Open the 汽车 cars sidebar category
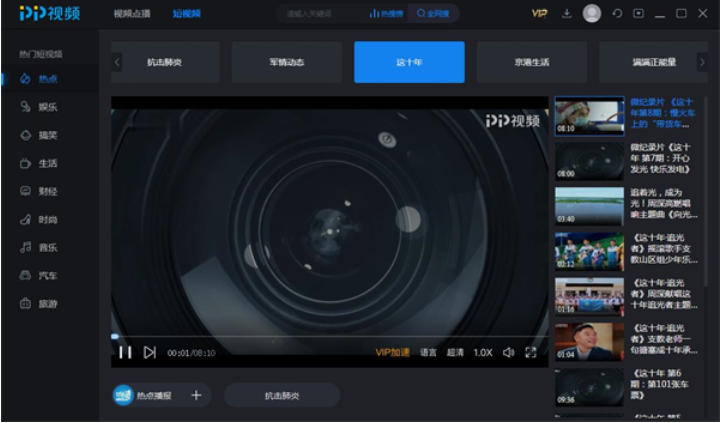This screenshot has height=423, width=723. [39, 276]
